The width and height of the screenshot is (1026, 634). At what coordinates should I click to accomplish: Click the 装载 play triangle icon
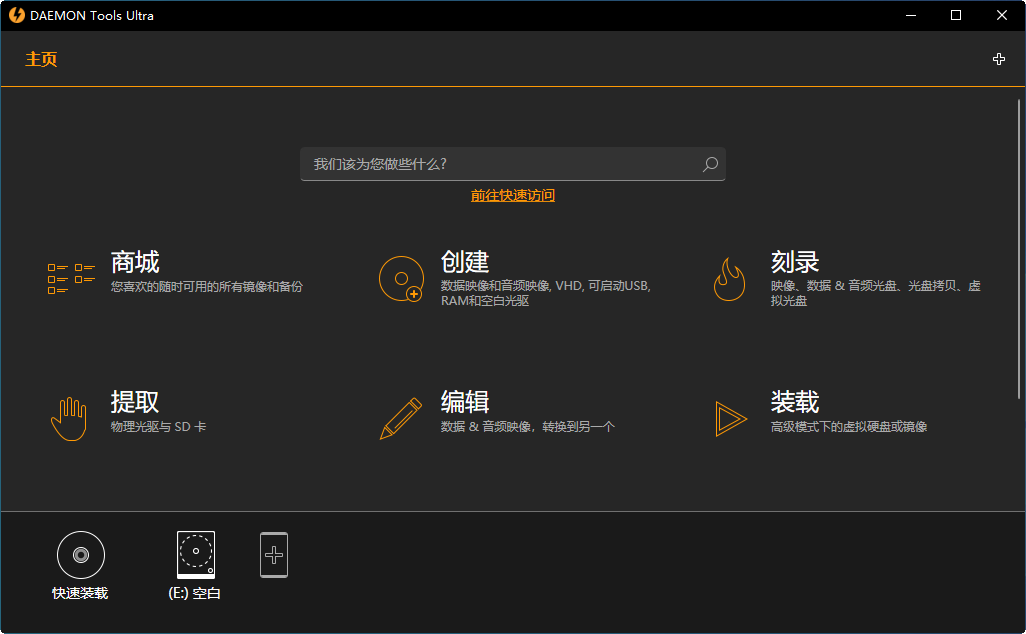click(x=731, y=419)
